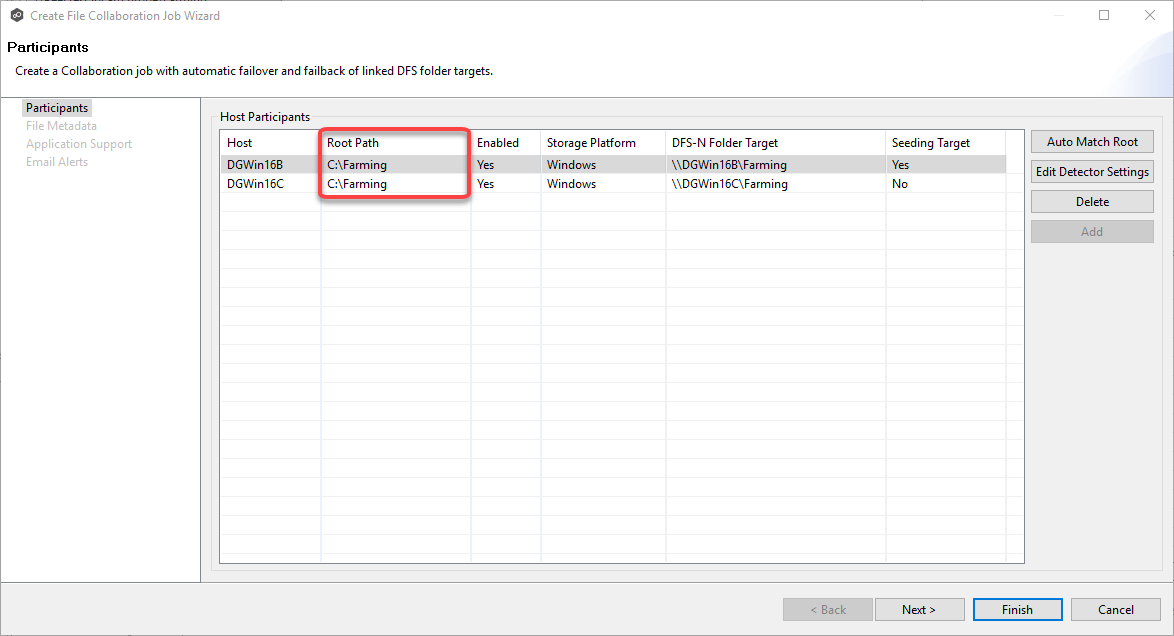Click the Add button
1174x636 pixels.
coord(1091,231)
